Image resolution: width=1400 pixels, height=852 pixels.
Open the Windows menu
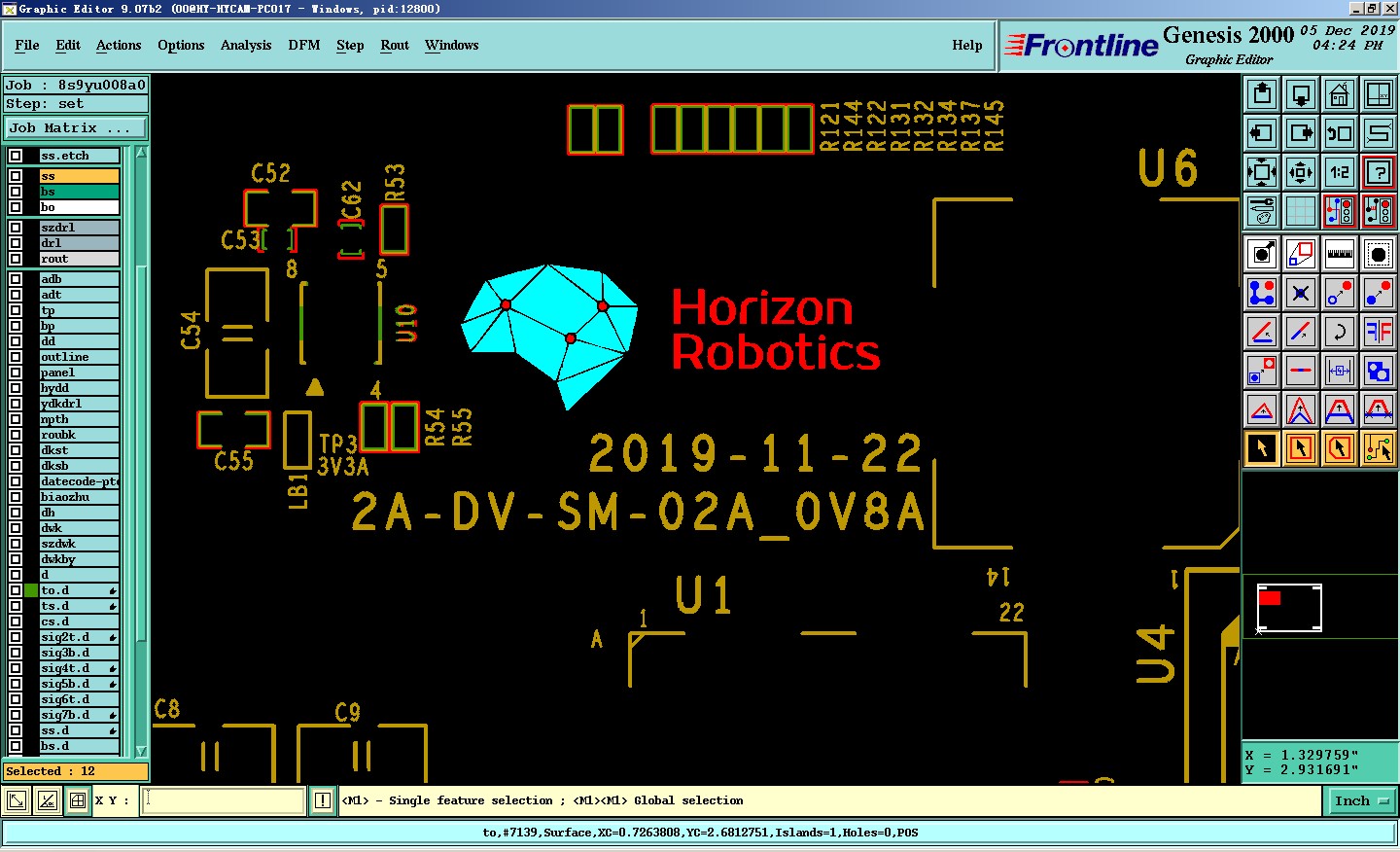tap(452, 45)
